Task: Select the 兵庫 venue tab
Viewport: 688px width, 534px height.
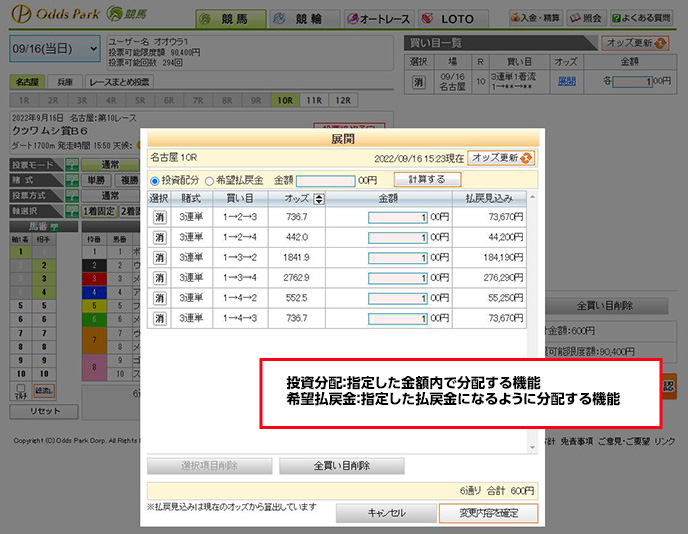Action: pos(65,82)
